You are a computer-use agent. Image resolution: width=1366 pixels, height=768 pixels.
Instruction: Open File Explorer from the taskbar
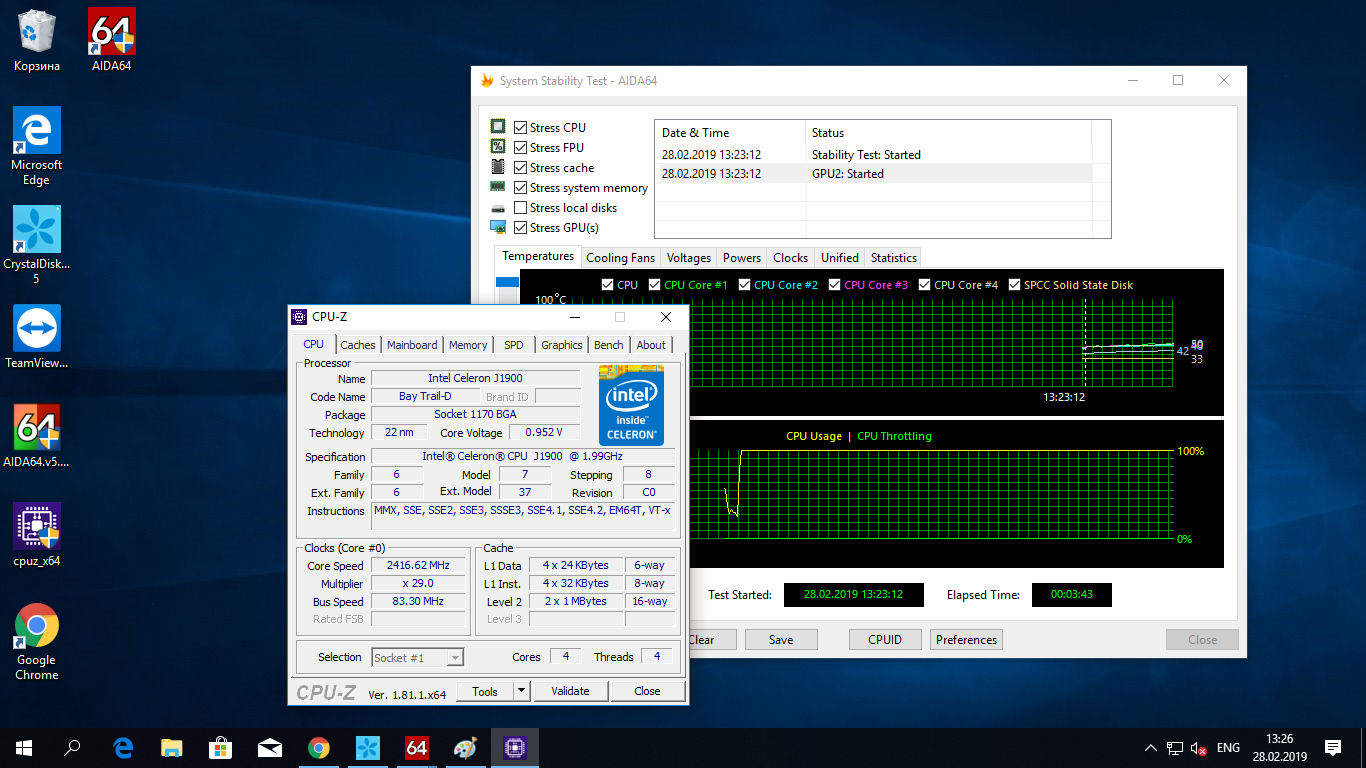click(172, 747)
